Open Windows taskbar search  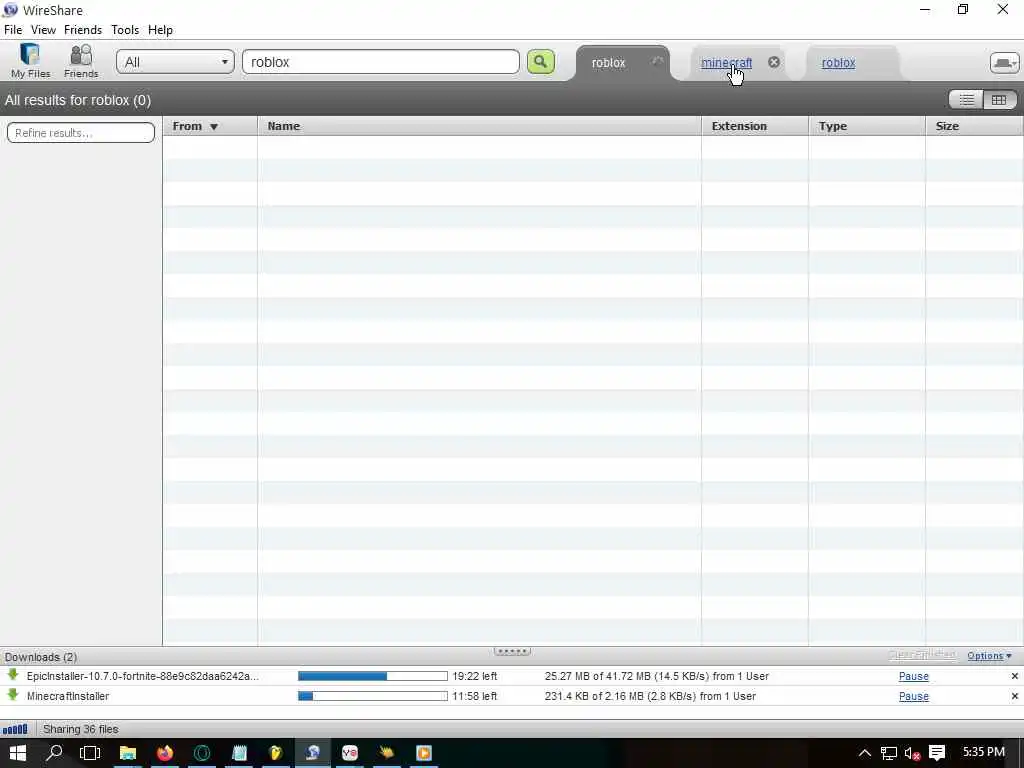(54, 753)
